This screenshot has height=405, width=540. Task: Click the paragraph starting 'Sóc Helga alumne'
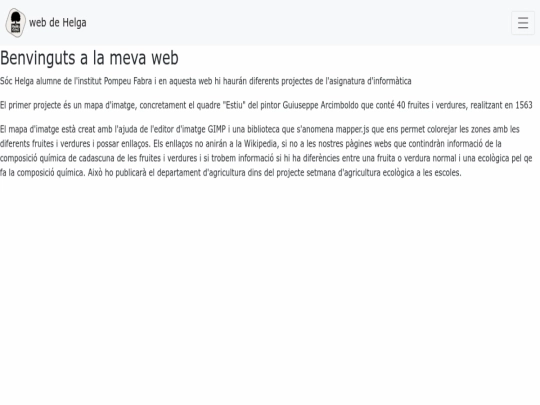click(206, 81)
